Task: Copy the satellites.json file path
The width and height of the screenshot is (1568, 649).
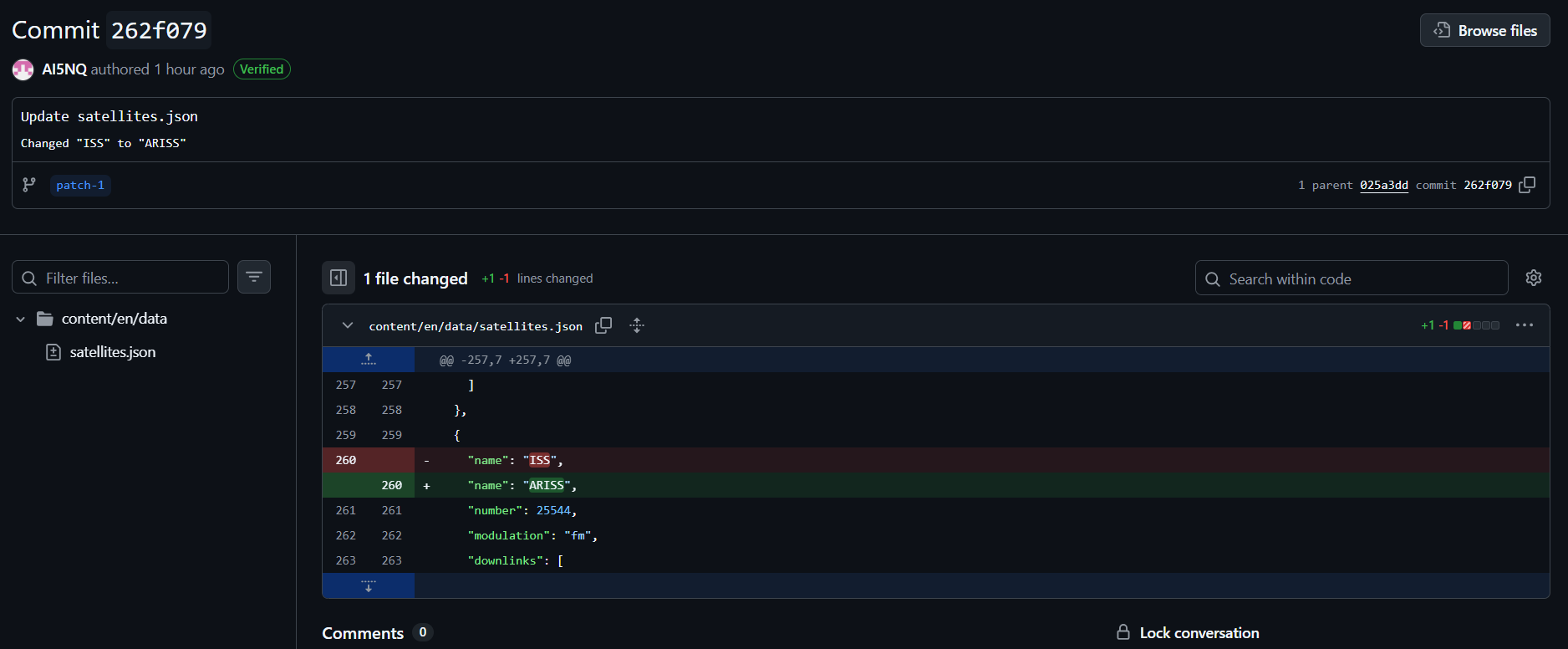Action: [x=603, y=325]
